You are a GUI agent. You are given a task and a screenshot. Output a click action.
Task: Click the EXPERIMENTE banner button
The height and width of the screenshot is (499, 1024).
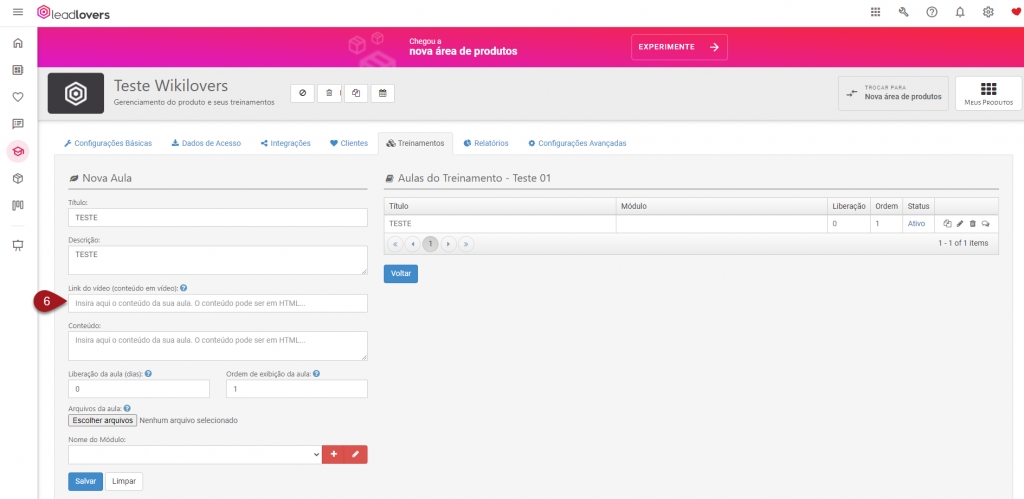(x=679, y=47)
